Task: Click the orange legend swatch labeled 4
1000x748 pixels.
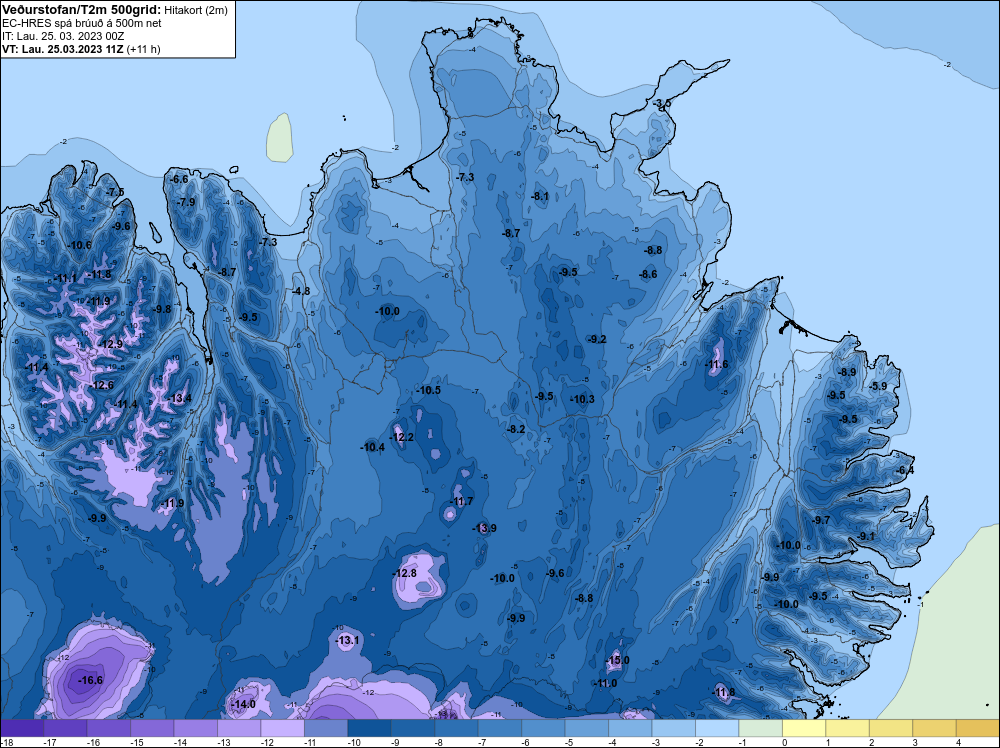Action: pos(978,728)
